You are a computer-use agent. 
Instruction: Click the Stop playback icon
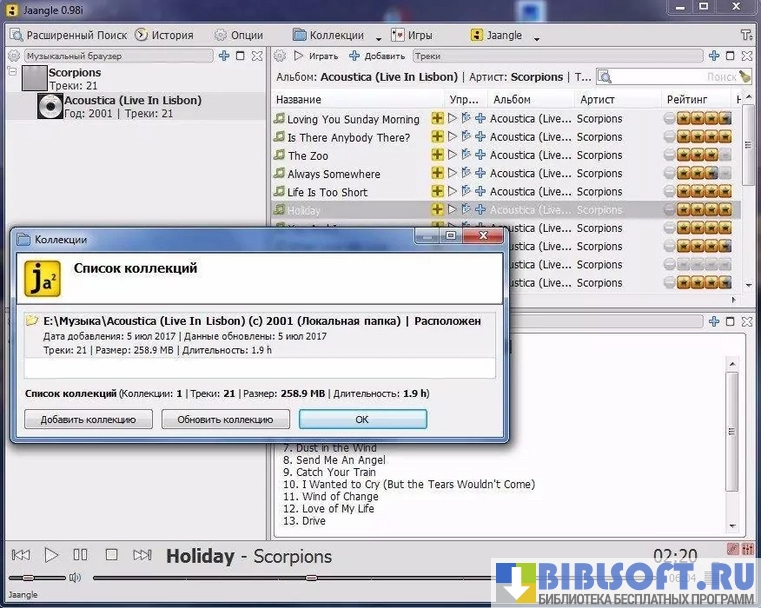click(112, 555)
